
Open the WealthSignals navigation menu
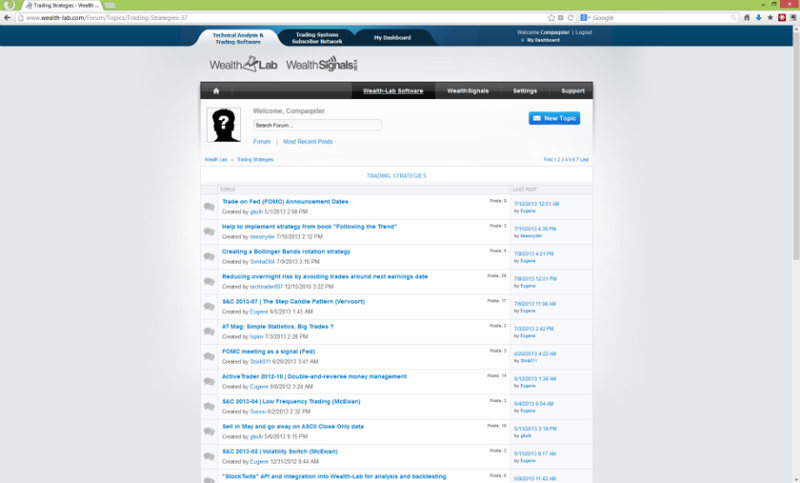[467, 91]
